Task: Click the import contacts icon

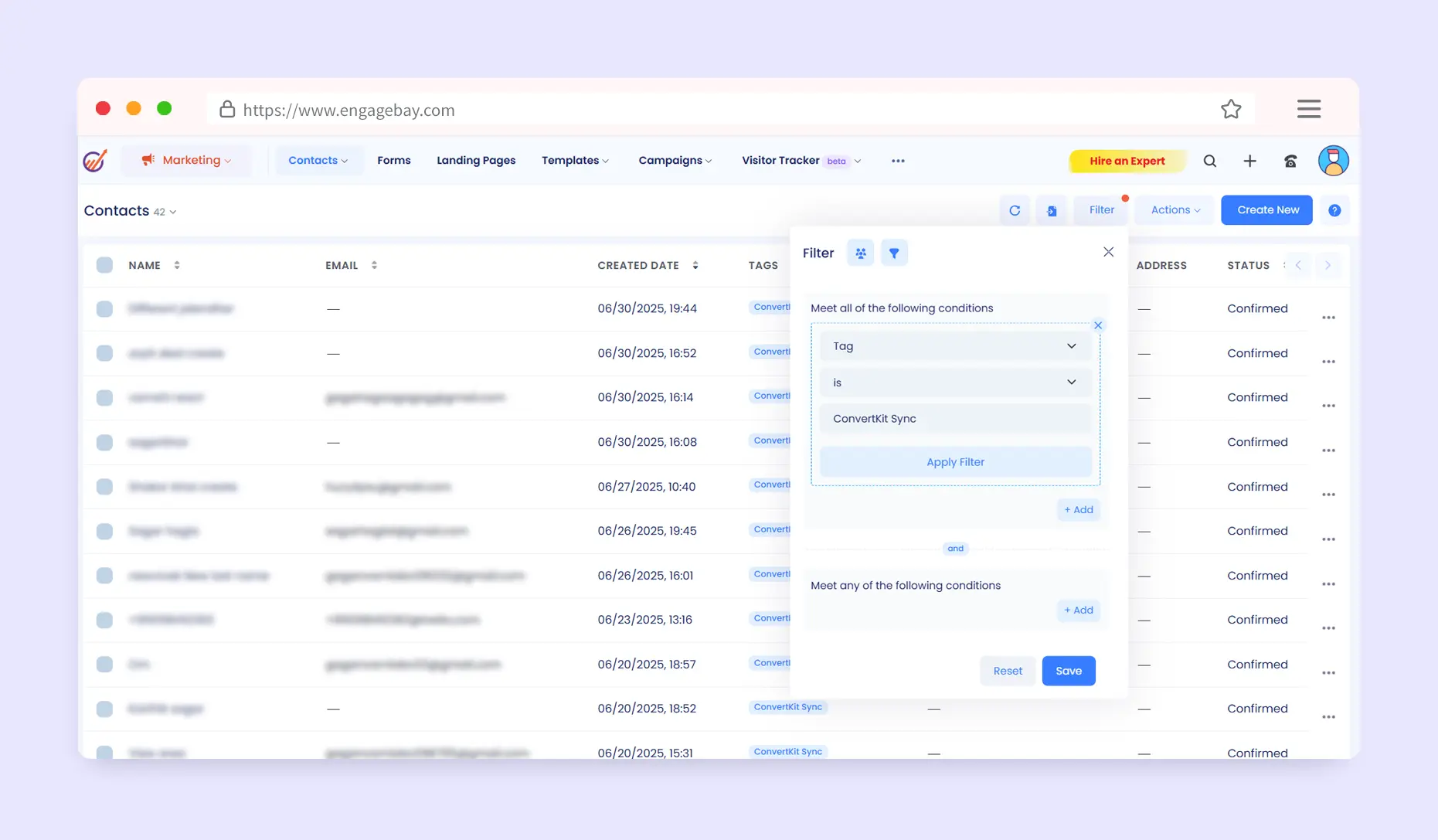Action: 1052,210
